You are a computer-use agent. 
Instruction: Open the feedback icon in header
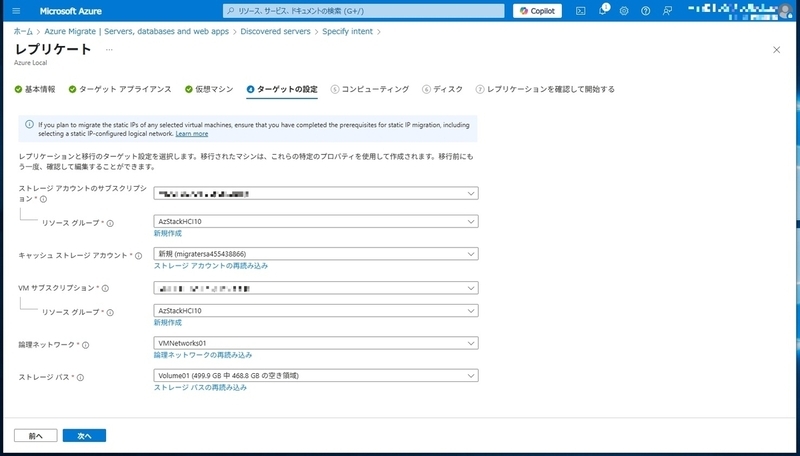667,11
